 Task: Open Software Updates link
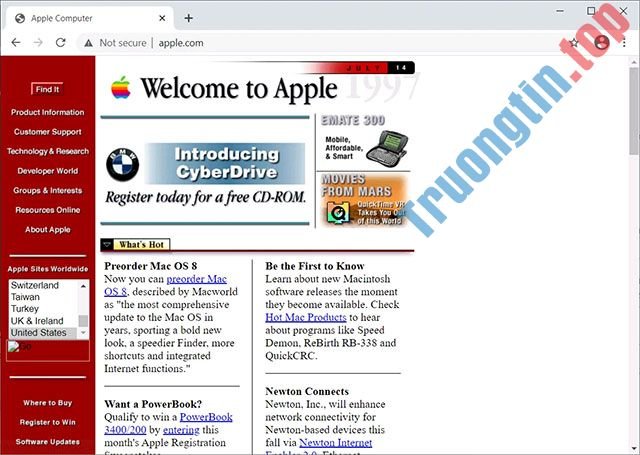[48, 442]
